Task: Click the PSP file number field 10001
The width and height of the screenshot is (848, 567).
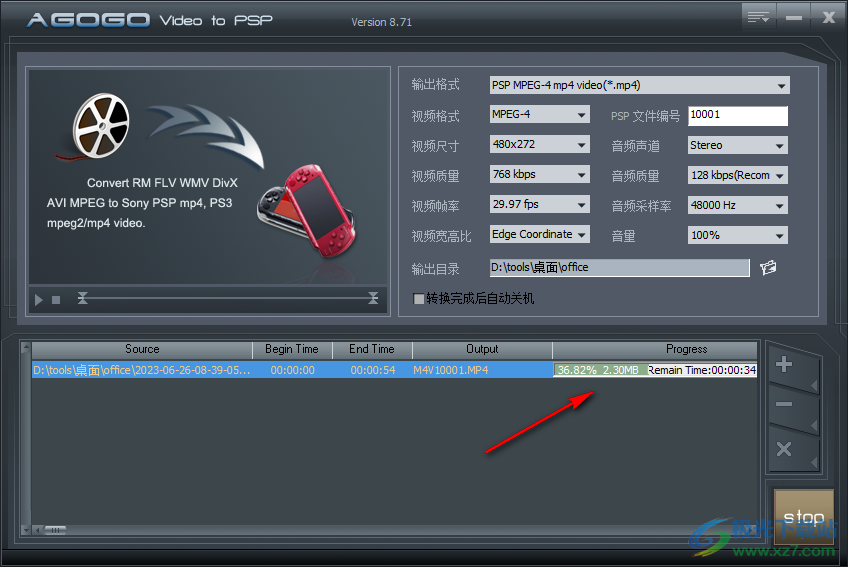Action: coord(738,115)
